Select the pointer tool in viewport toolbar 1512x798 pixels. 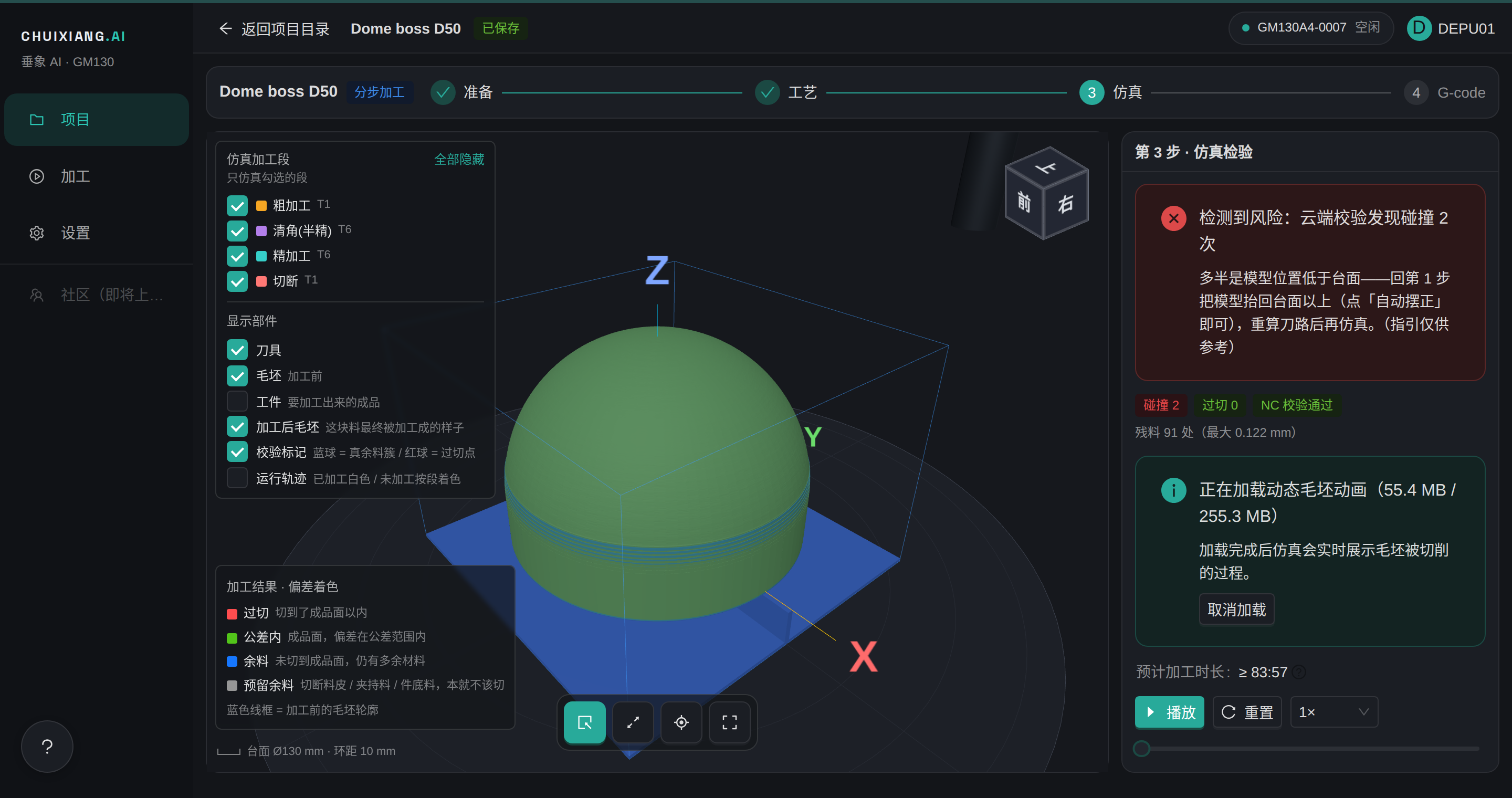585,722
